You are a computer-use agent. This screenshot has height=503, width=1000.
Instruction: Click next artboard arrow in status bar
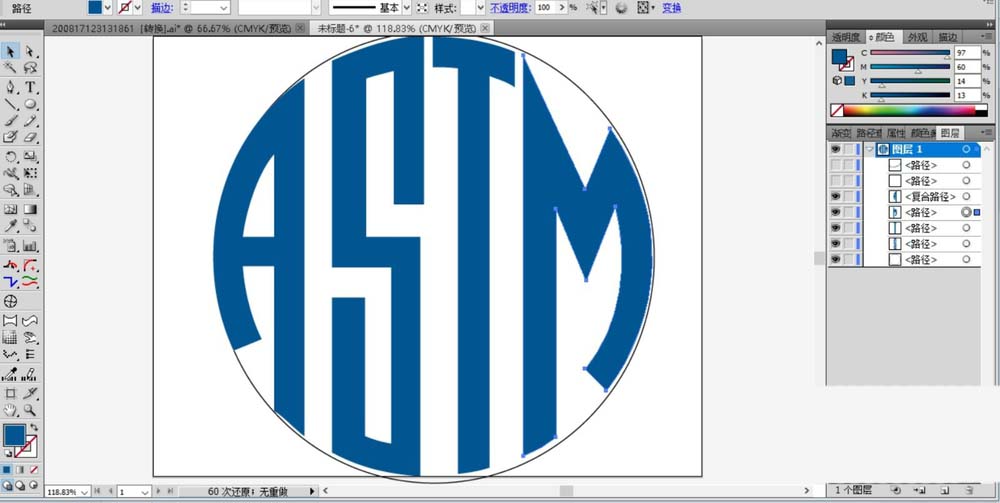[159, 492]
